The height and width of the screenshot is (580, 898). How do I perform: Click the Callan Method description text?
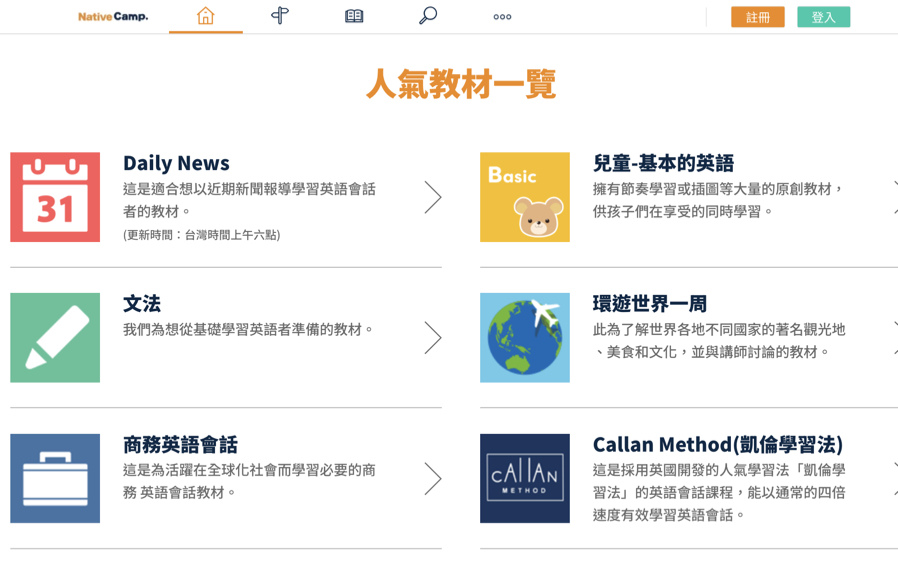(719, 492)
